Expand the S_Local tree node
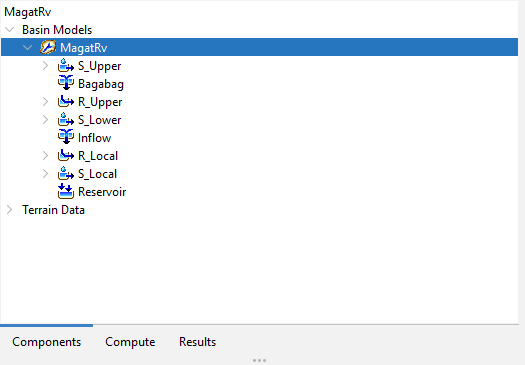Image resolution: width=525 pixels, height=365 pixels. pos(46,173)
